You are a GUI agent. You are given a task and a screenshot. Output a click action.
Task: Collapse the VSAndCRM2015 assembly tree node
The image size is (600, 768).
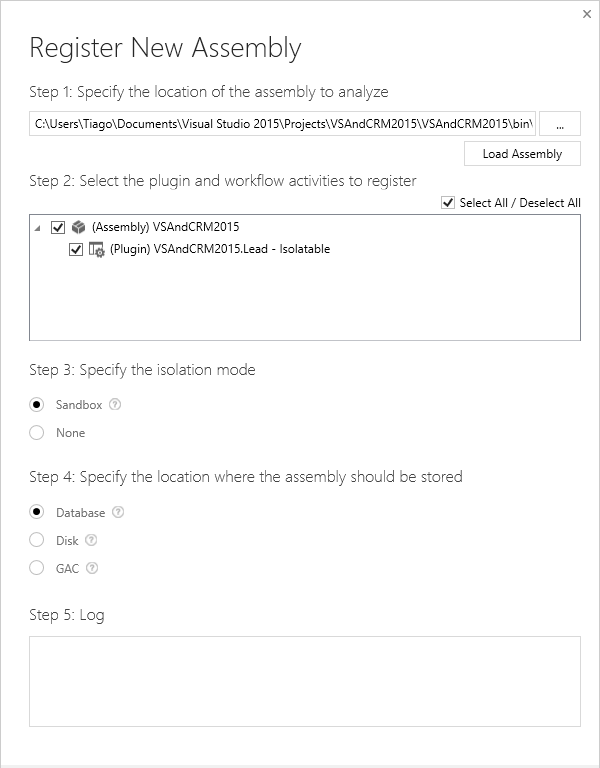[38, 228]
